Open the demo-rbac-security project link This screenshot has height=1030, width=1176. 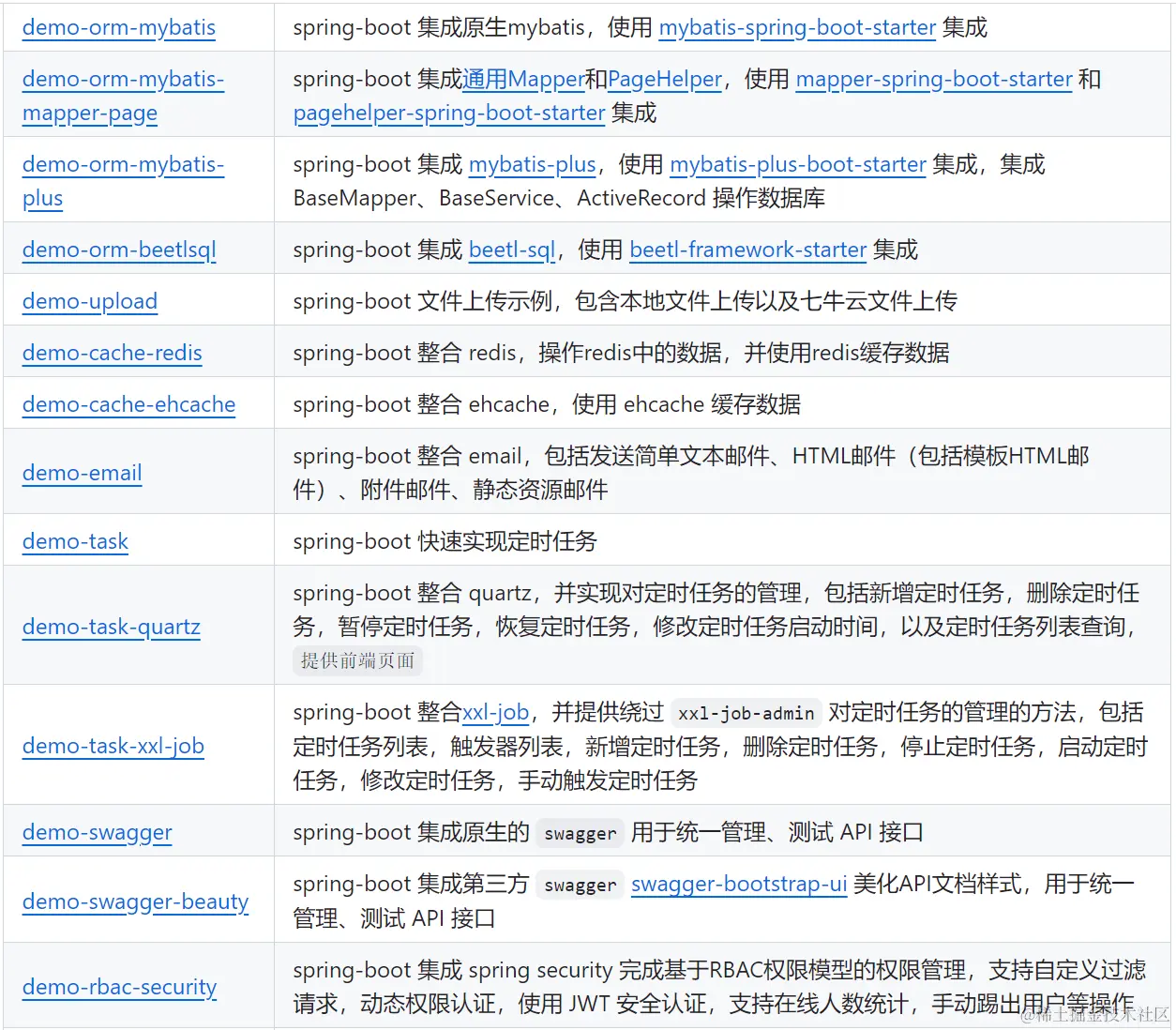click(x=119, y=987)
